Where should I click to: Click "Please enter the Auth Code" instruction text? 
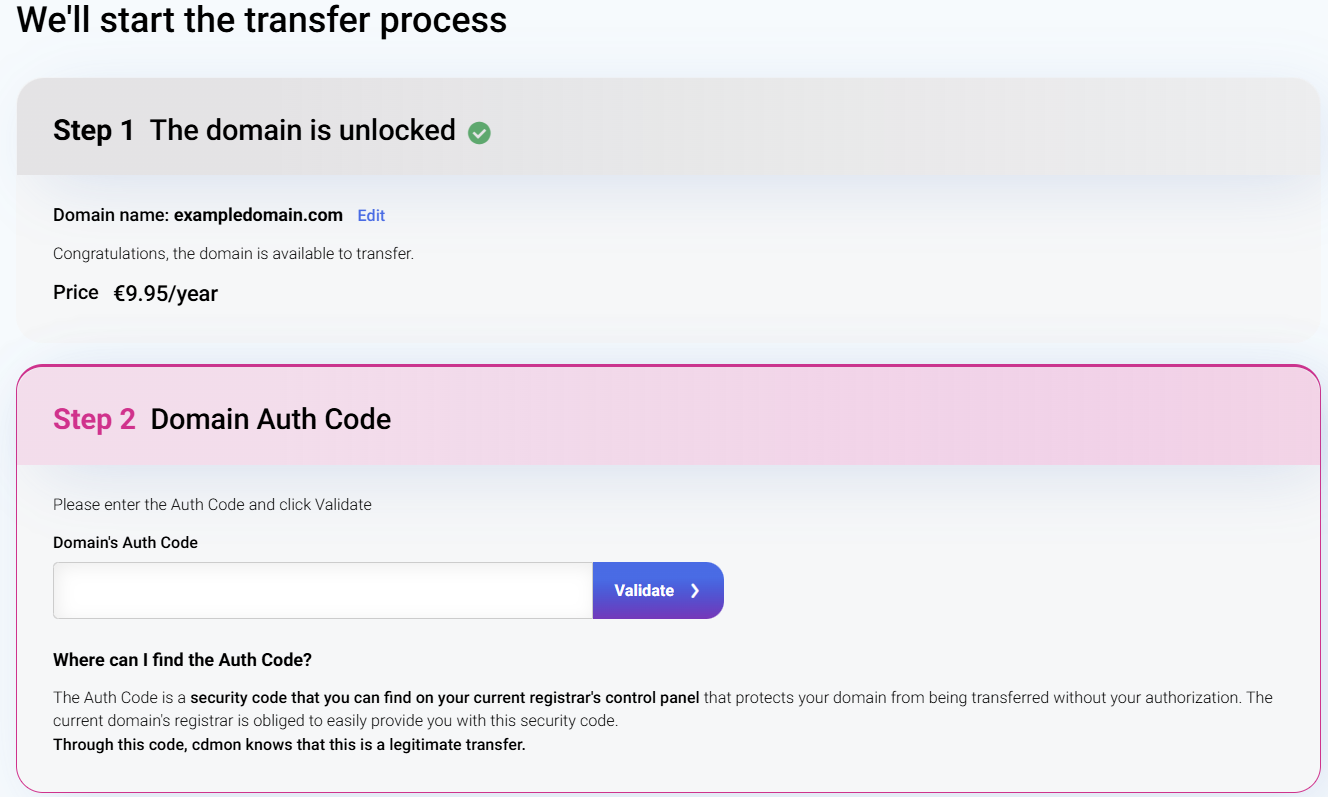coord(212,505)
